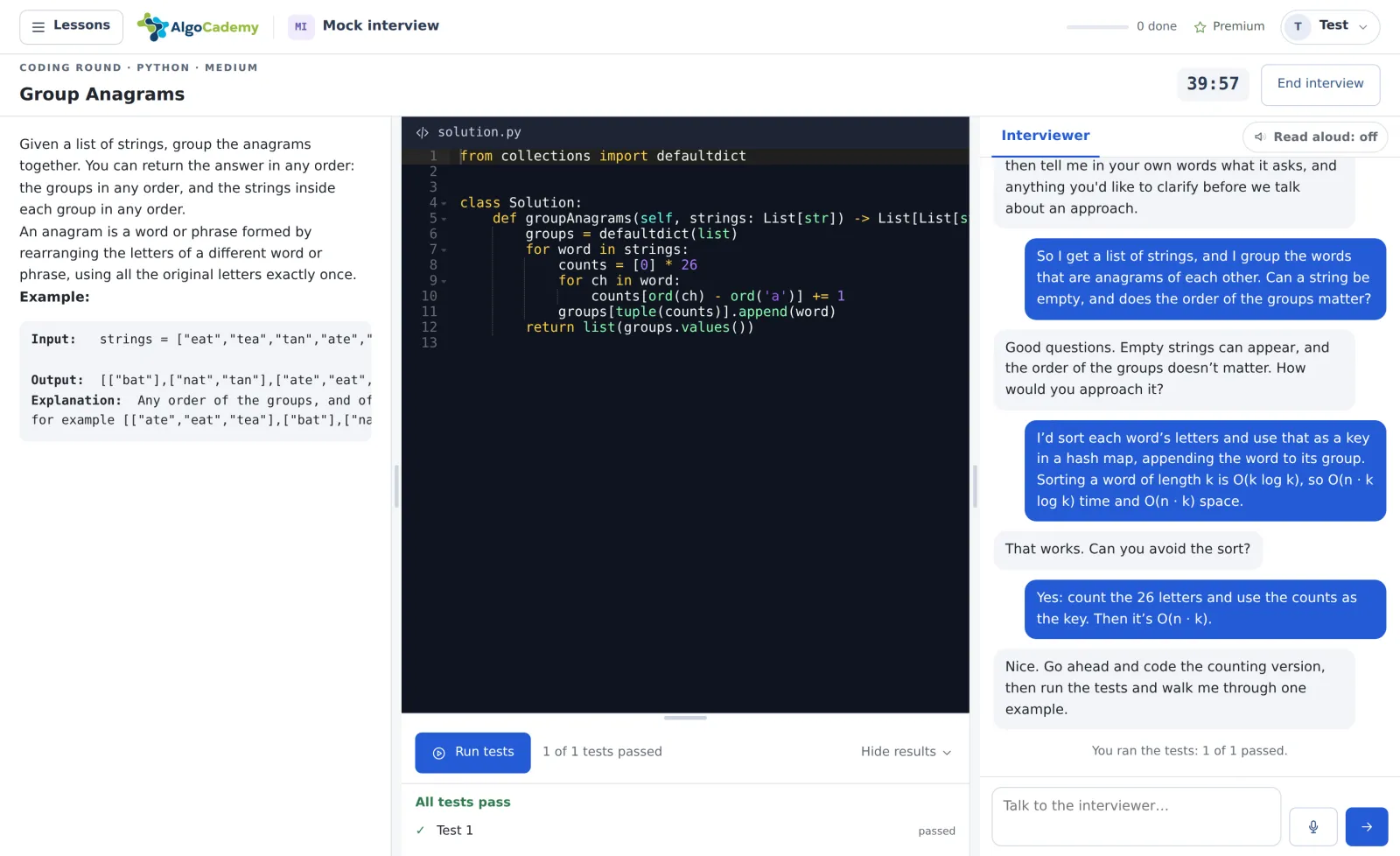1400x856 pixels.
Task: Click splitter between editor and chat
Action: 975,487
